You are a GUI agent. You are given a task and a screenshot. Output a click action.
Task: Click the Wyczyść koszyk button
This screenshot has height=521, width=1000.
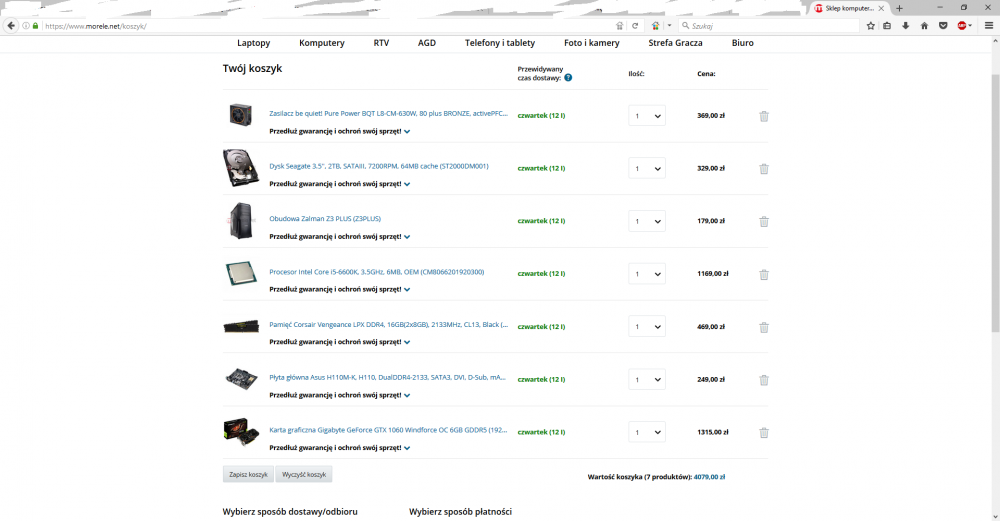(304, 474)
